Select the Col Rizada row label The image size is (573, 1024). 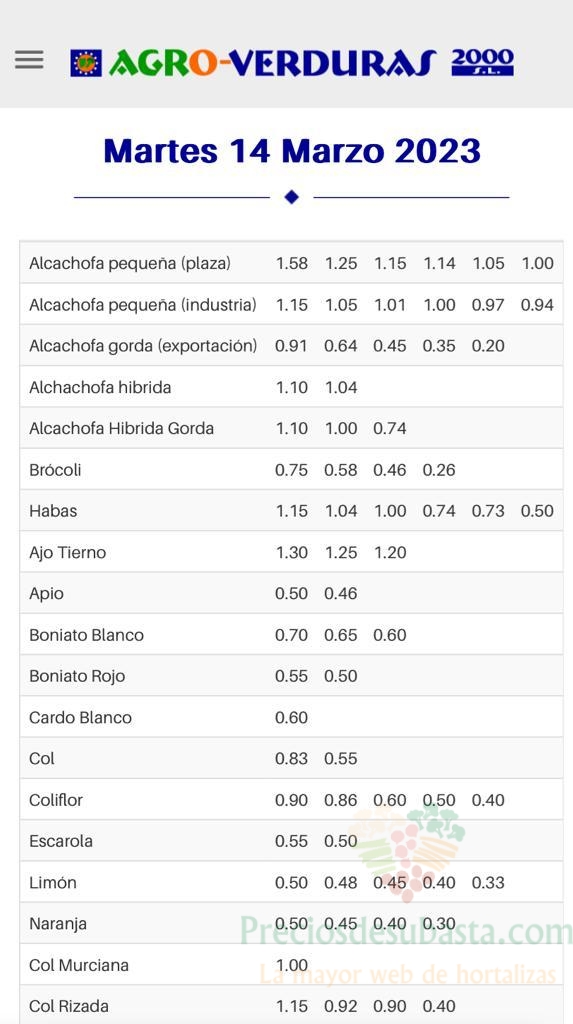click(69, 1006)
